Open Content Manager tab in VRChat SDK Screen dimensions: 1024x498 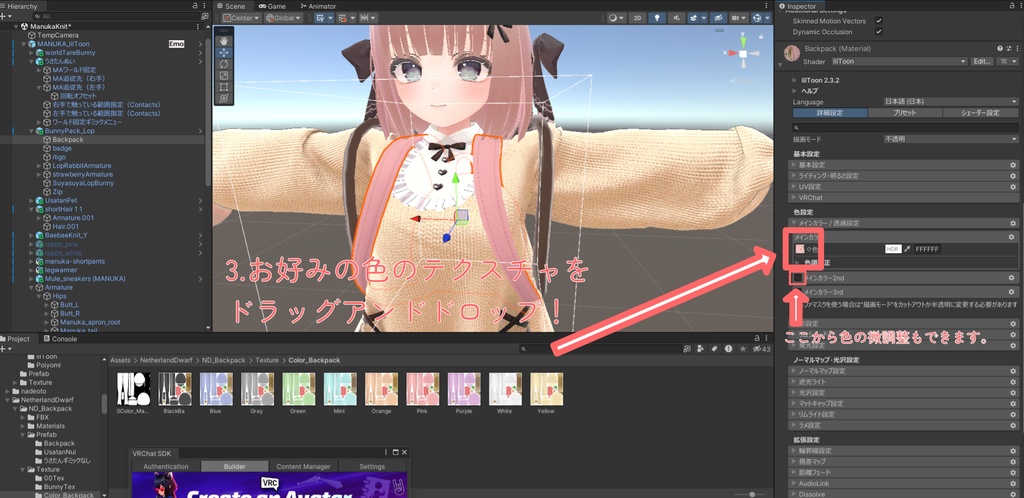[x=303, y=467]
